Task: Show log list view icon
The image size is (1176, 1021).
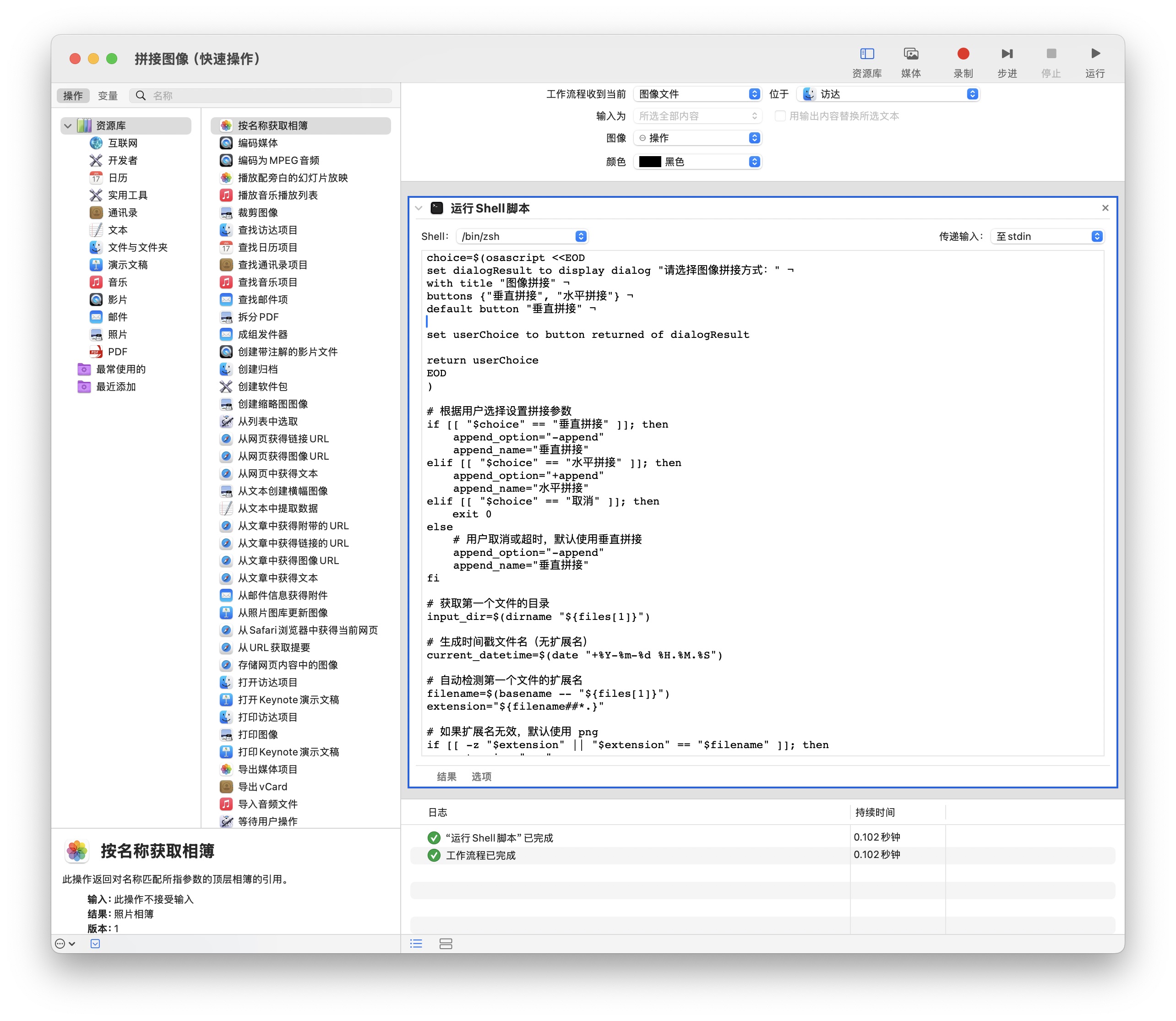Action: click(x=417, y=944)
